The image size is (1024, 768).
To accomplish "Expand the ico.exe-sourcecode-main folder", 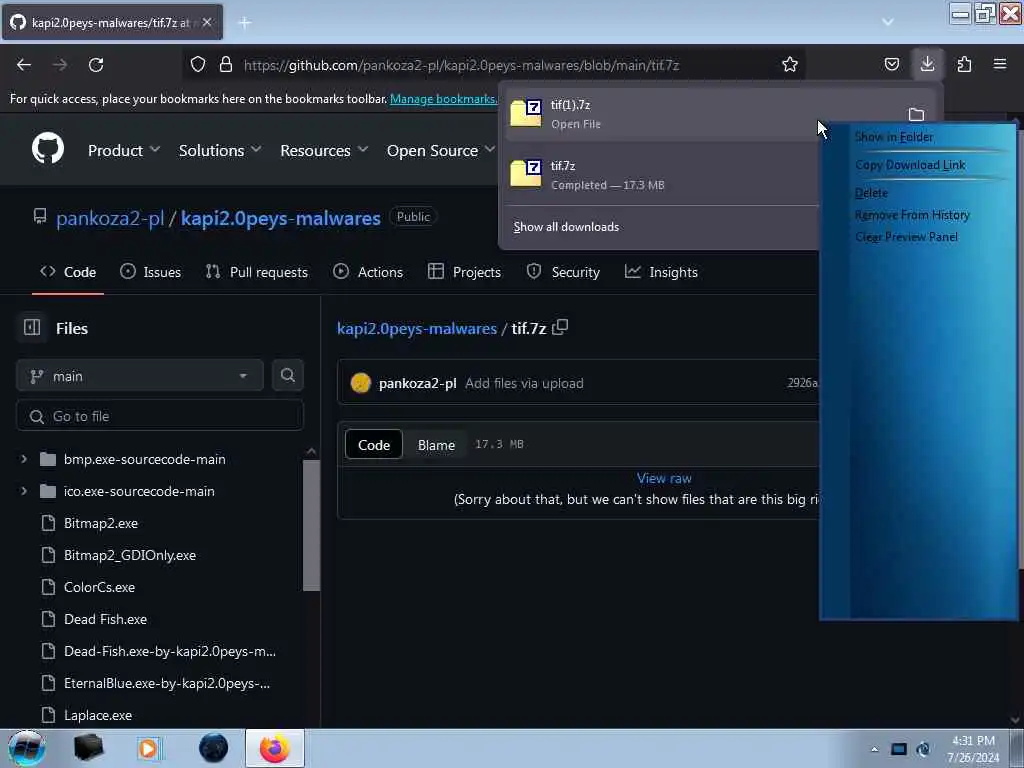I will point(24,490).
